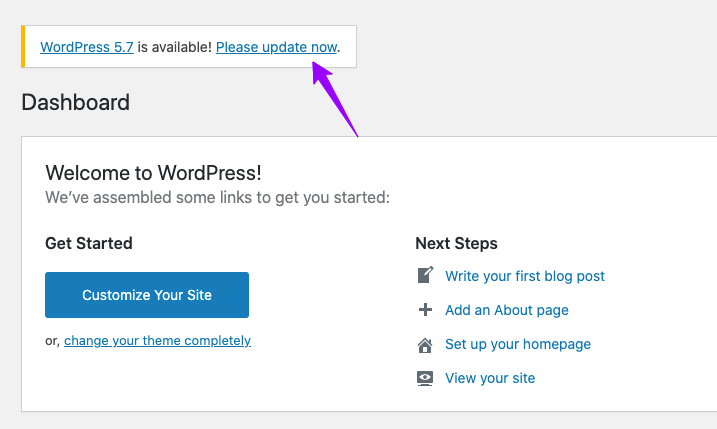The image size is (717, 429).
Task: Click the Please update now link
Action: tap(276, 47)
